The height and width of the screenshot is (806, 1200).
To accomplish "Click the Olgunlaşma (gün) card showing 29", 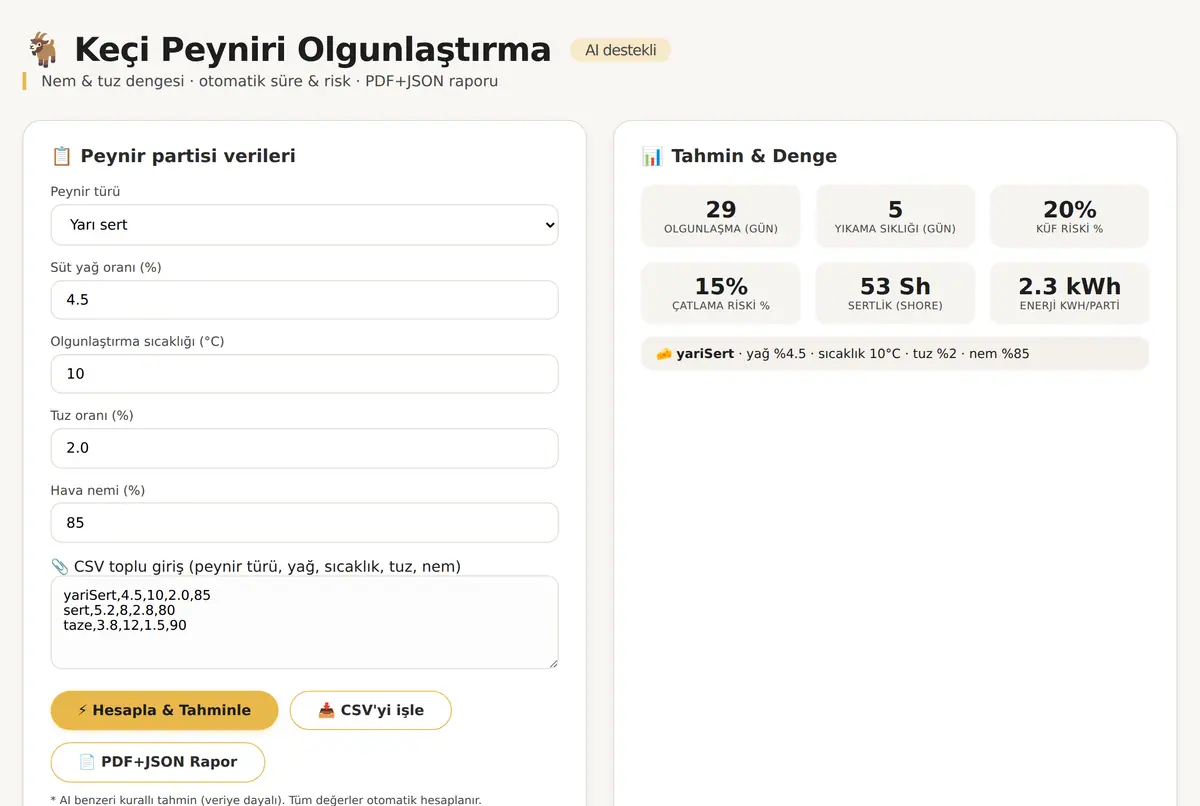I will [721, 216].
